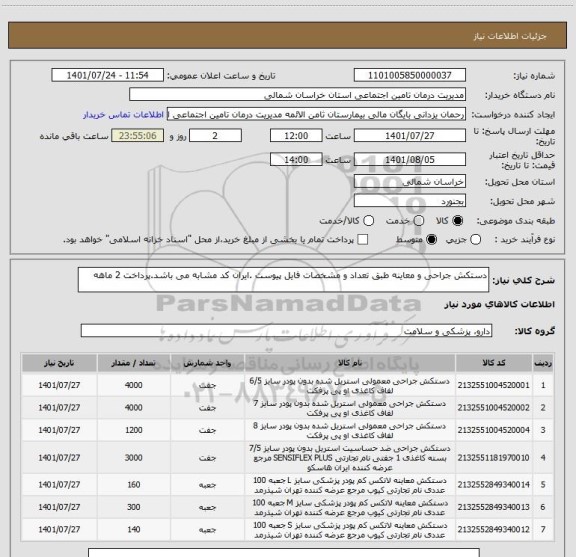
Task: Click the نام کالا column header
Action: (x=350, y=363)
